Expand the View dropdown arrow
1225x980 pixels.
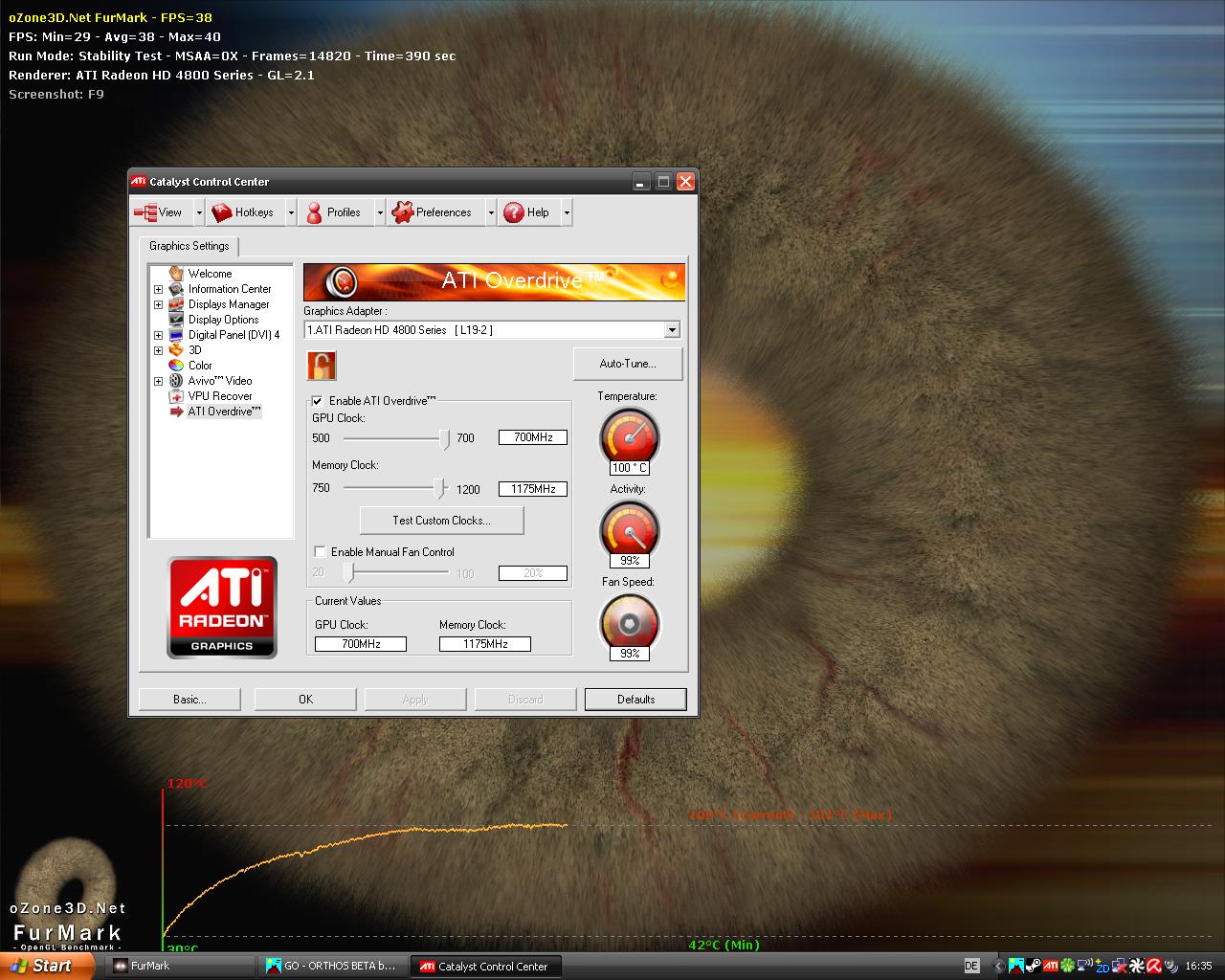pos(199,212)
